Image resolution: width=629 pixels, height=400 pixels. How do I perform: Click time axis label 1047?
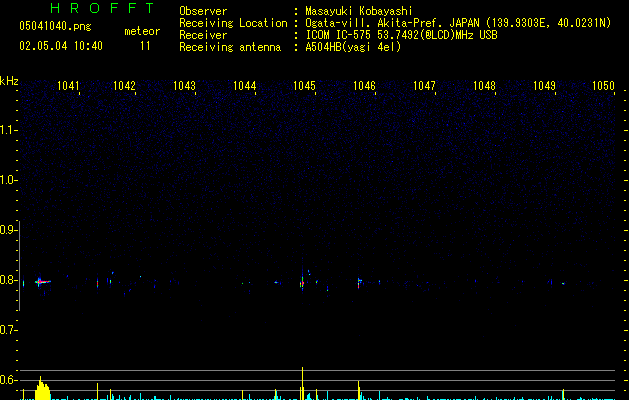[x=424, y=86]
